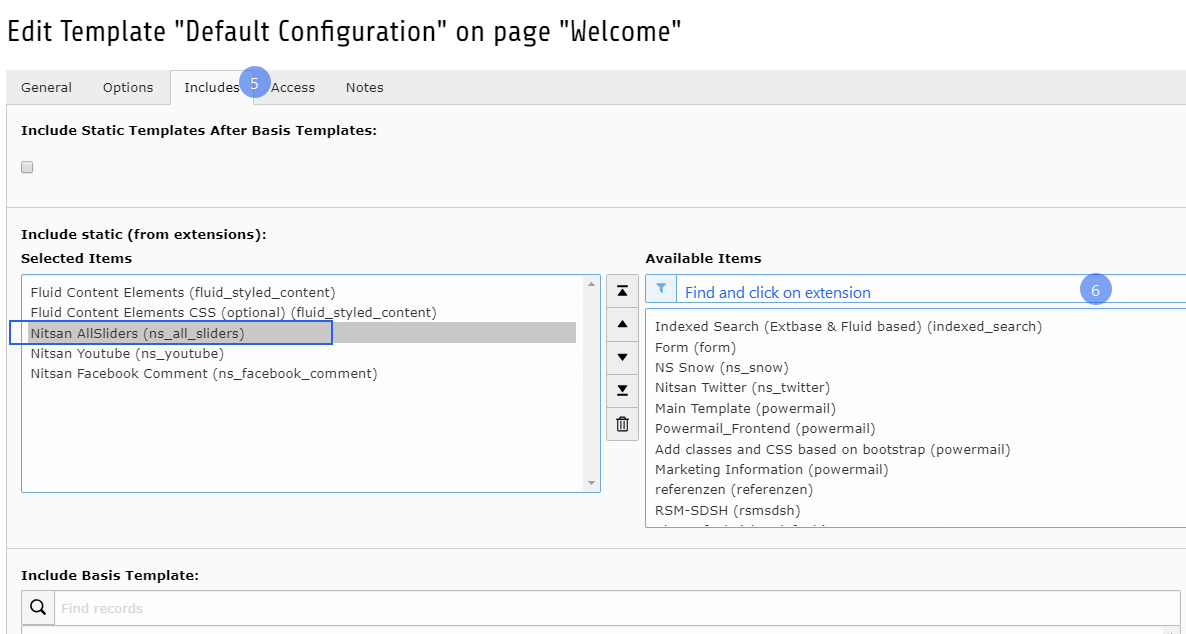The height and width of the screenshot is (634, 1186).
Task: Click the filter funnel icon in Available Items
Action: (x=661, y=289)
